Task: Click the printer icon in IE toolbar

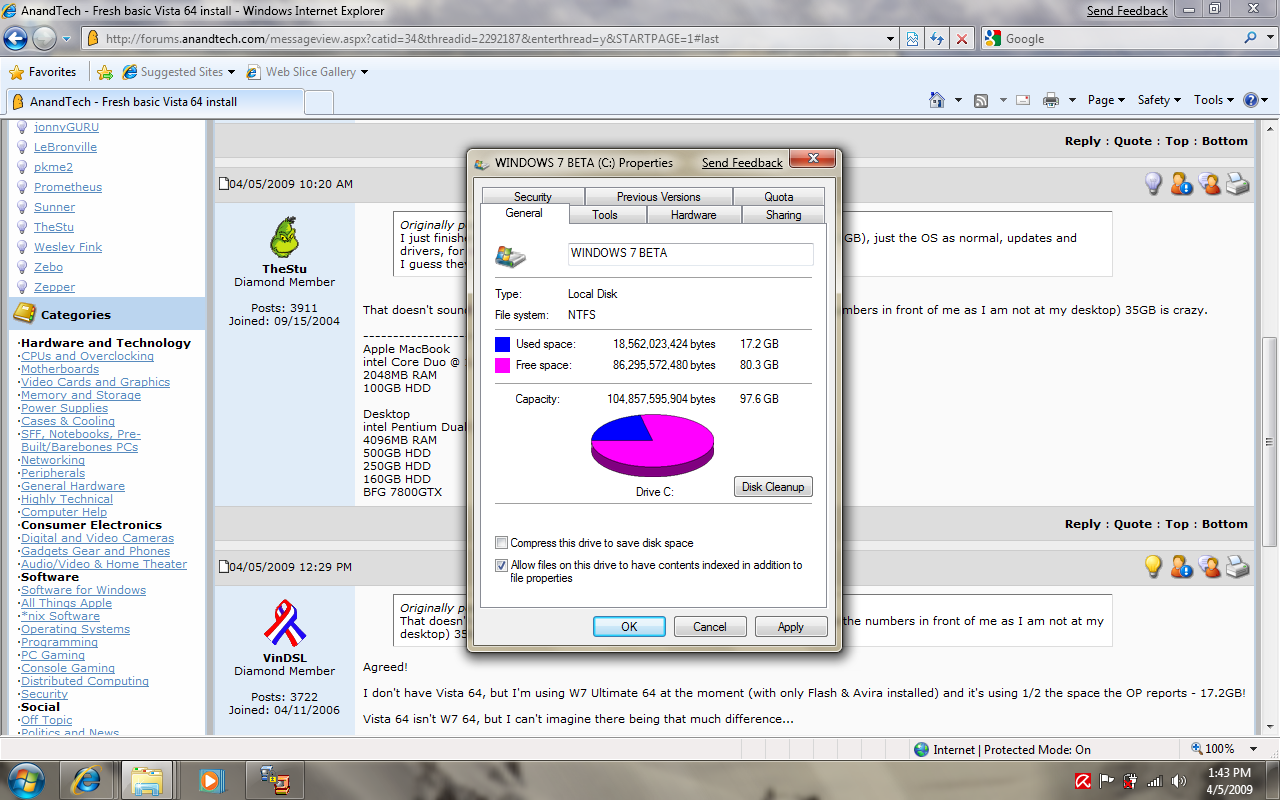Action: 1050,100
